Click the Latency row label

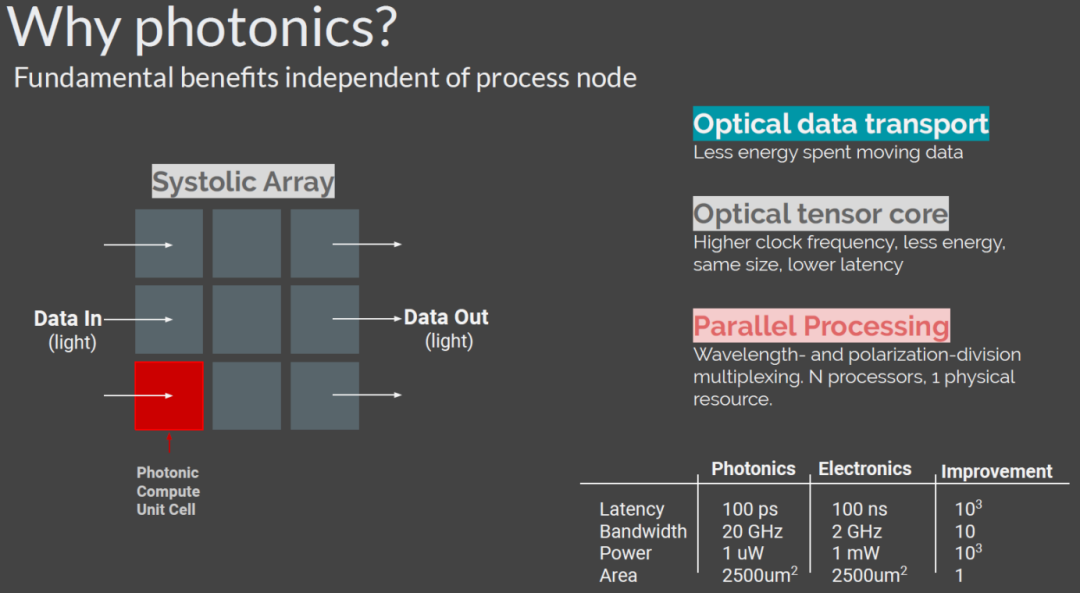[x=632, y=509]
